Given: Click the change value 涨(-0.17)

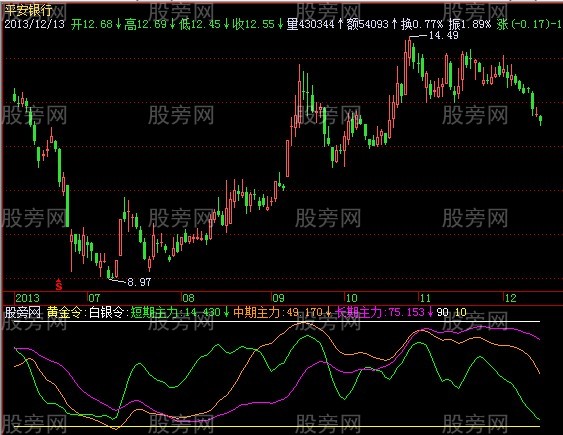Looking at the screenshot, I should coord(524,24).
